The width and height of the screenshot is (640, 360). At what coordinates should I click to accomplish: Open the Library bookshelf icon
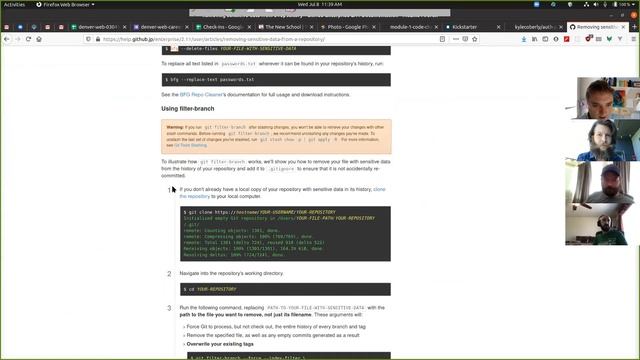[x=534, y=39]
